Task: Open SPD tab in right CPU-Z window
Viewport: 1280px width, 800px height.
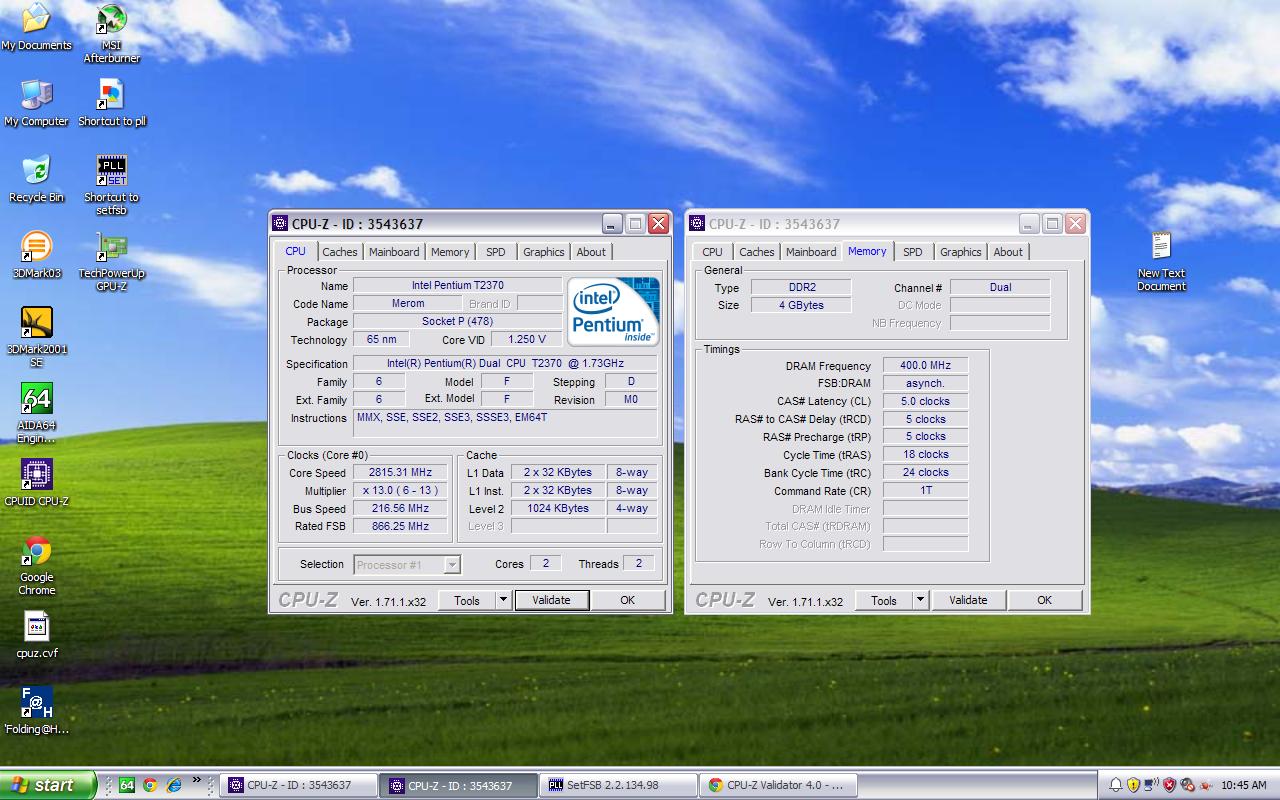Action: [913, 252]
